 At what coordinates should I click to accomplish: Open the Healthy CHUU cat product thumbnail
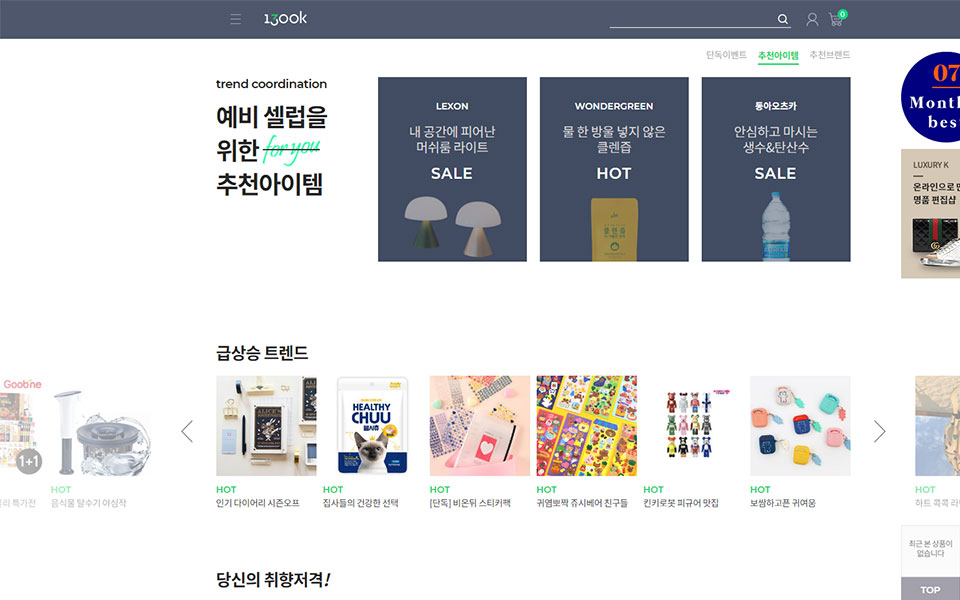pyautogui.click(x=373, y=426)
